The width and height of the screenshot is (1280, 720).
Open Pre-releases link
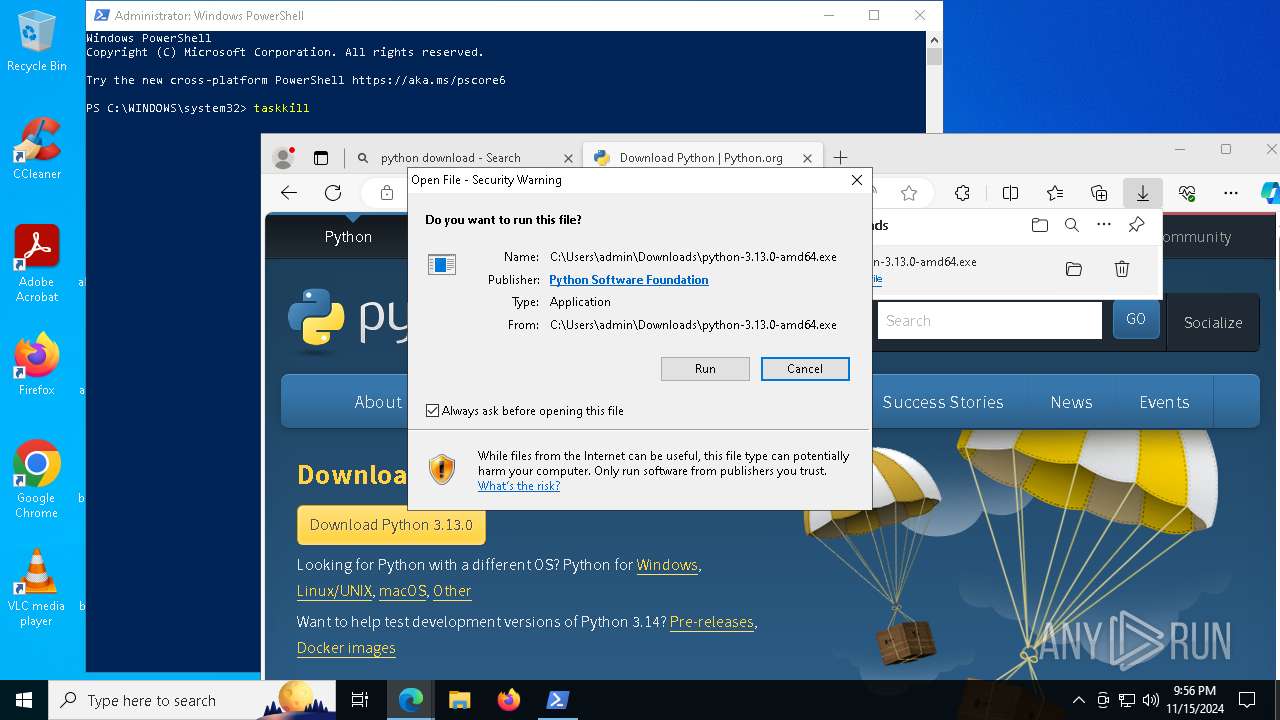[712, 622]
